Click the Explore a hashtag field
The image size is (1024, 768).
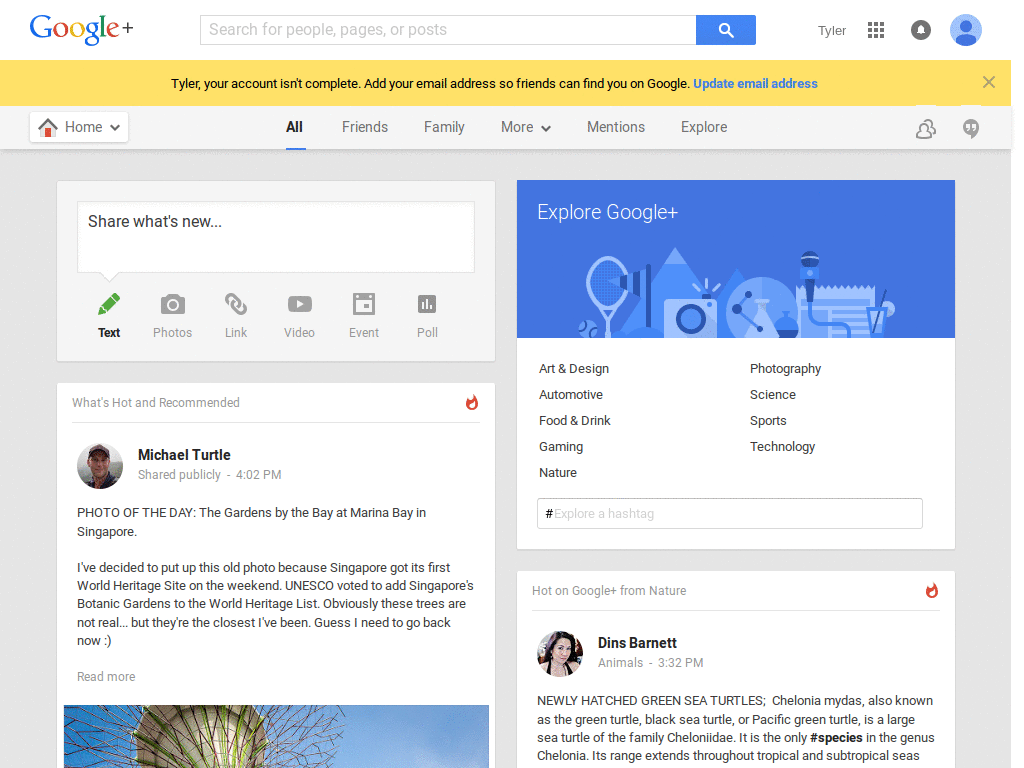pyautogui.click(x=729, y=513)
